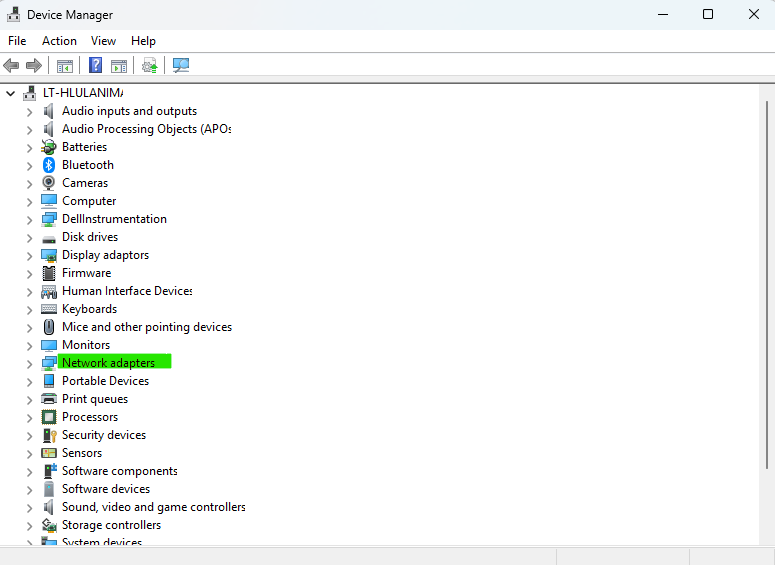The width and height of the screenshot is (775, 565).
Task: Click the Cameras webcam icon
Action: 48,183
